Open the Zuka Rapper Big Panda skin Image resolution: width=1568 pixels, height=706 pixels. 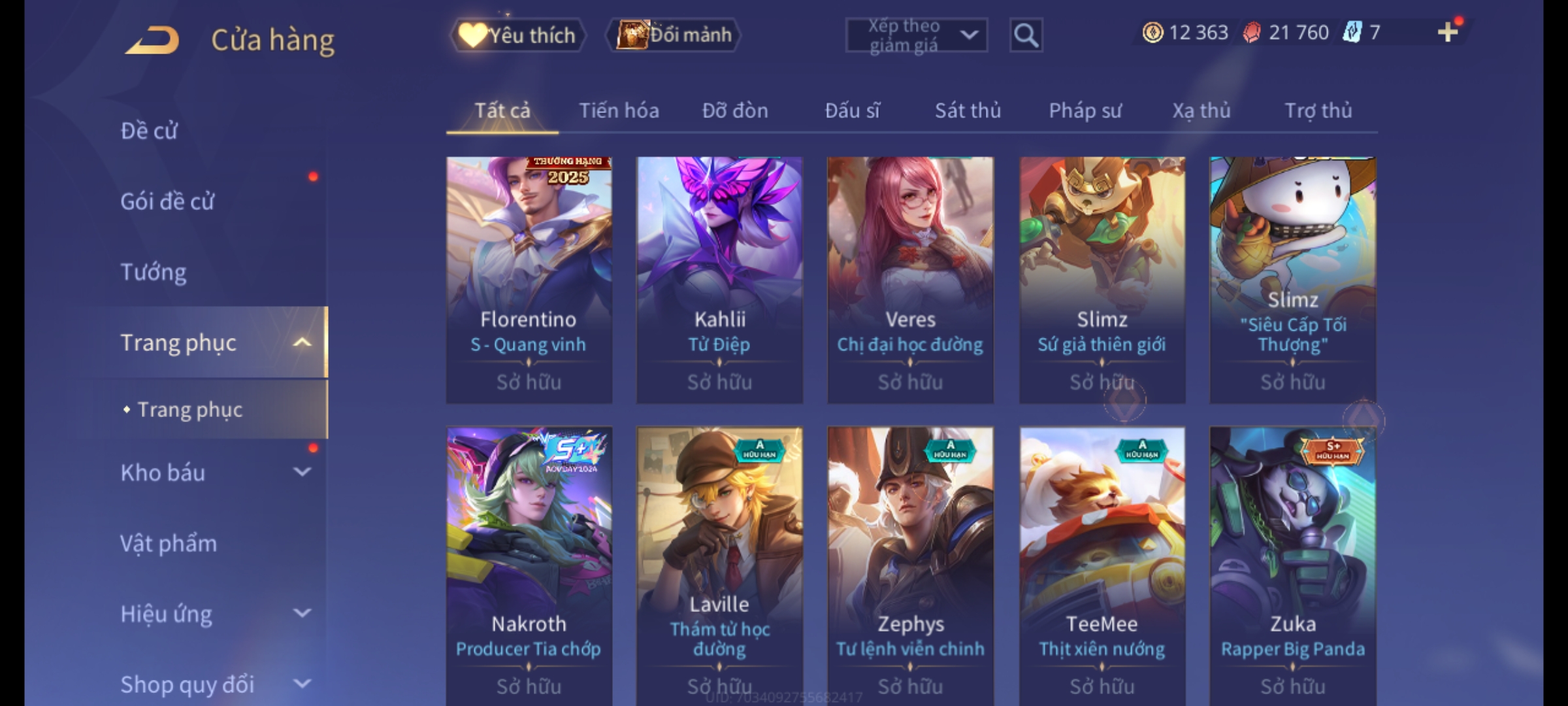pyautogui.click(x=1293, y=566)
